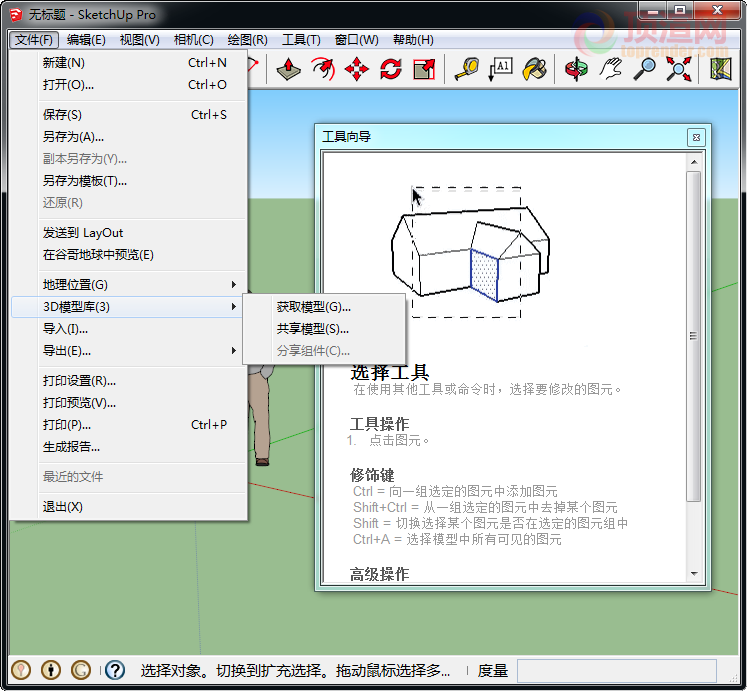Open the 编辑(E) menu
Screen dimensions: 747x691
coord(86,40)
